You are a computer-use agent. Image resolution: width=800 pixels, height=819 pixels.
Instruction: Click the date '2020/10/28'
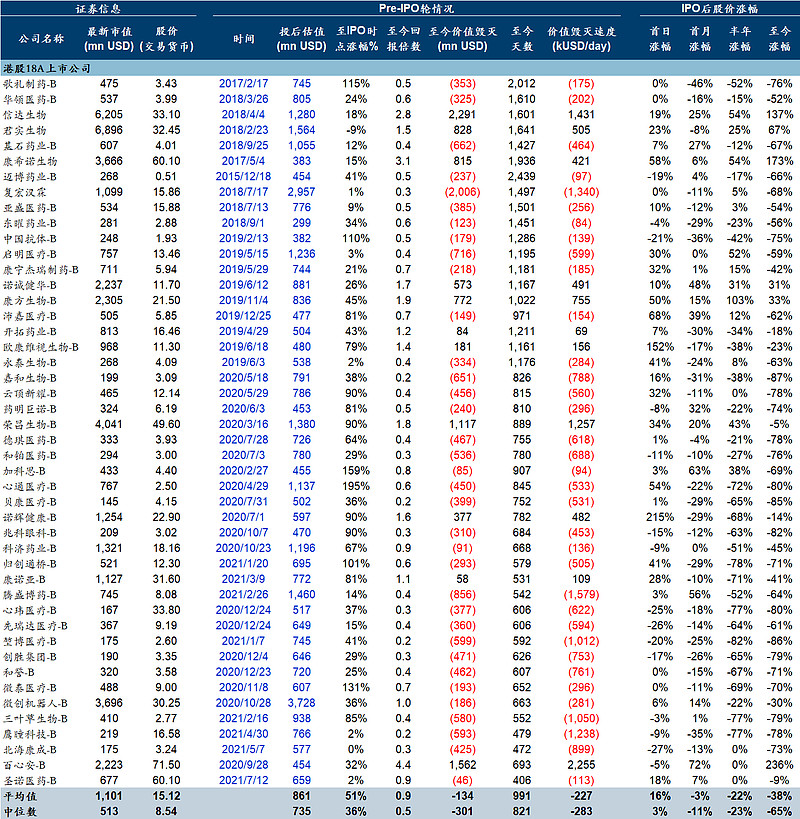[243, 703]
